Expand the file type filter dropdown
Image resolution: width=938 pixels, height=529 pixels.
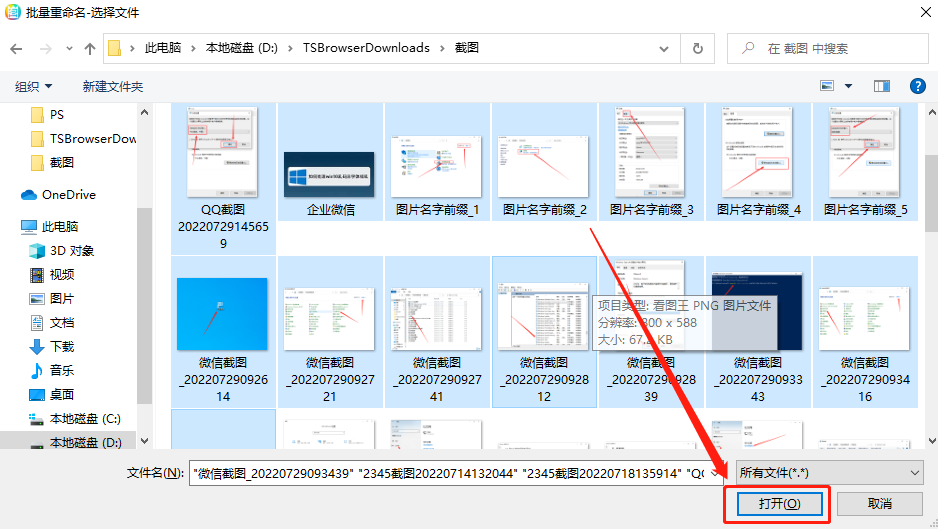tap(828, 472)
